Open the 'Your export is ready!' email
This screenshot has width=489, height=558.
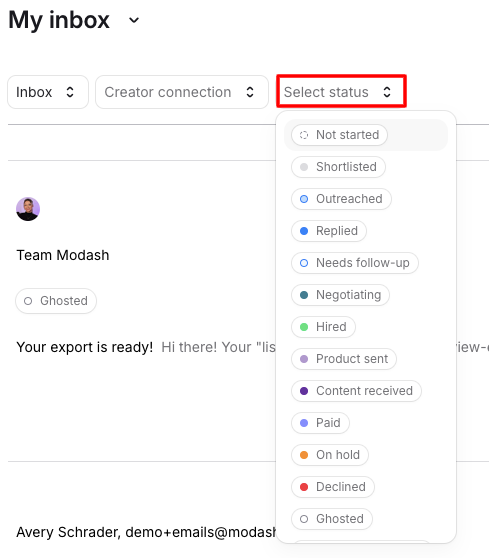tap(85, 347)
